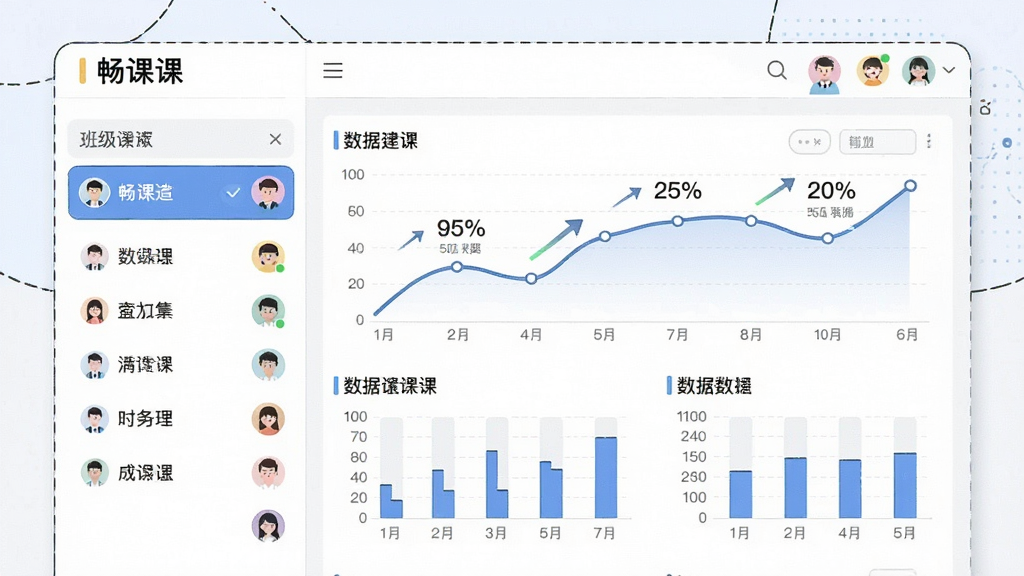The width and height of the screenshot is (1024, 576).
Task: Clear the sidebar search with the X
Action: 276,139
